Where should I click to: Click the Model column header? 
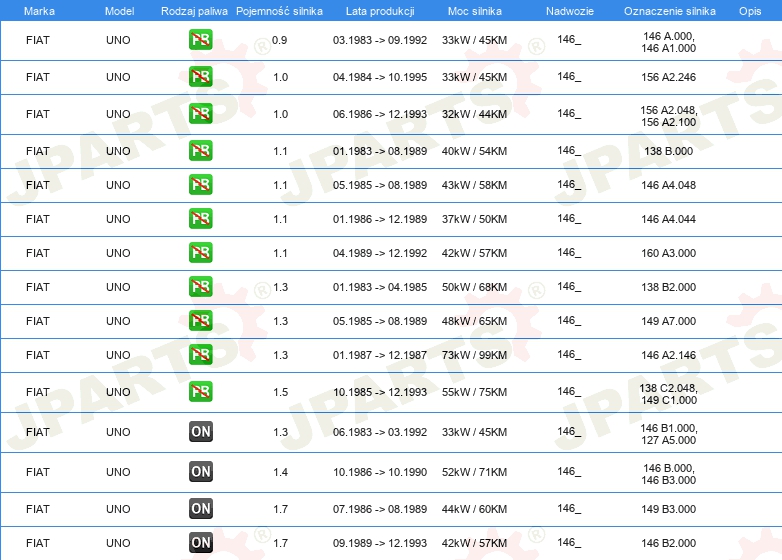[x=119, y=11]
